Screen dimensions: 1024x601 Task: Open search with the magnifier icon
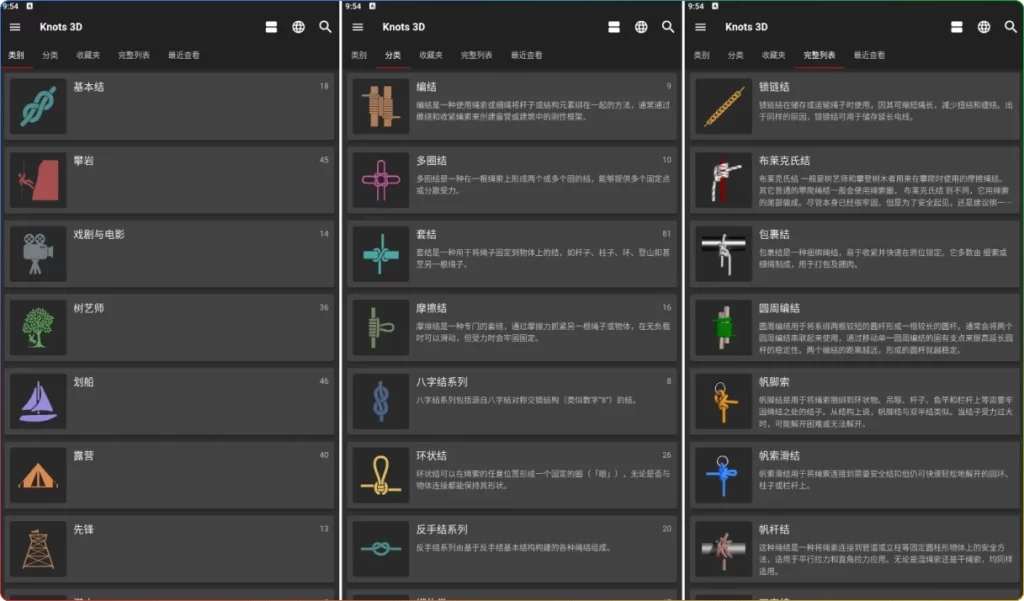(x=324, y=27)
